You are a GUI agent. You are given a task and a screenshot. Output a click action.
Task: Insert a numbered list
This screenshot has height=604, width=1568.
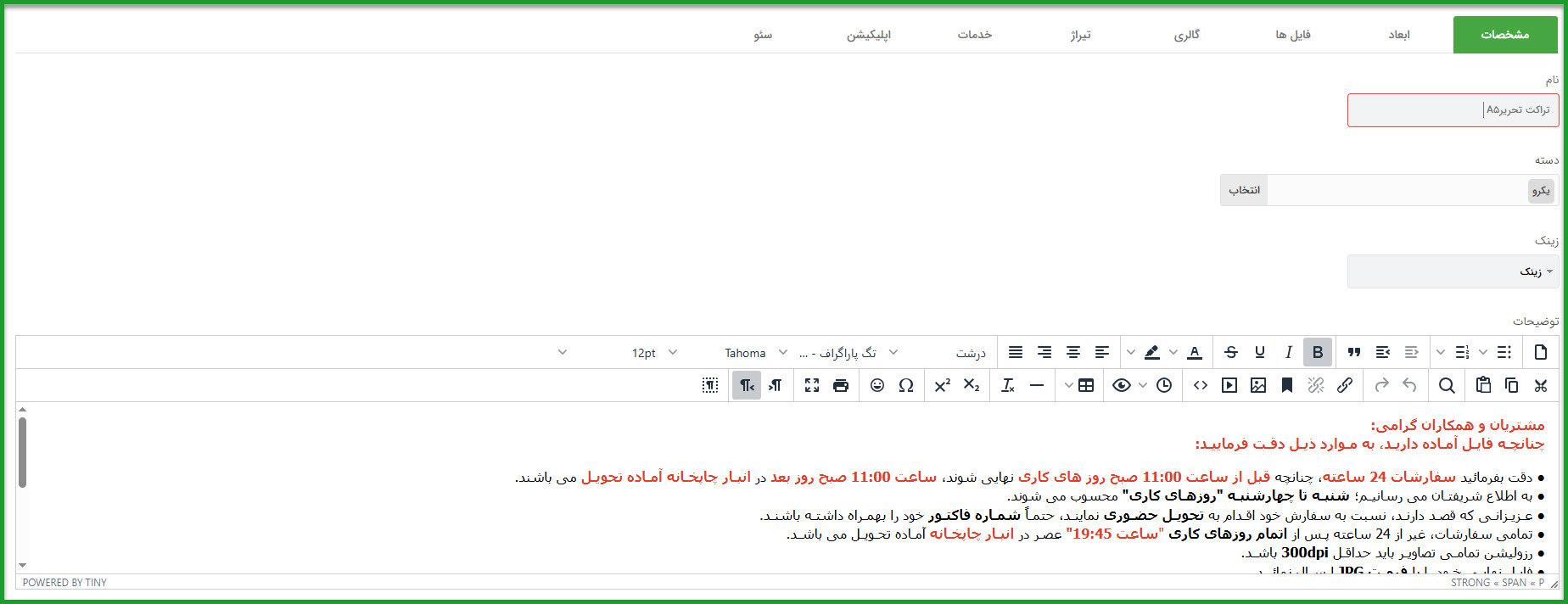(x=1462, y=352)
